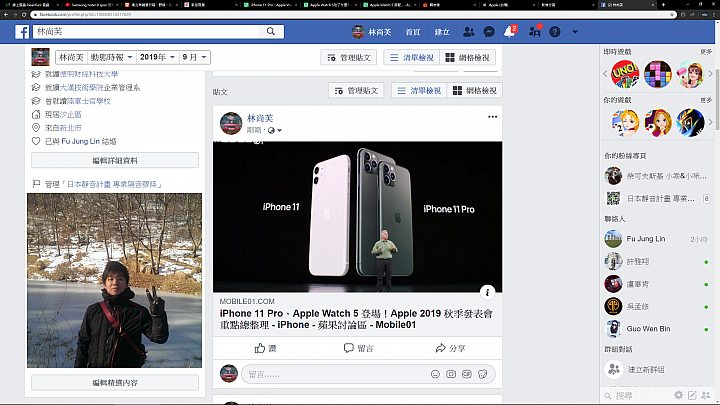
Task: Open the 9月 month dropdown
Action: pyautogui.click(x=194, y=57)
